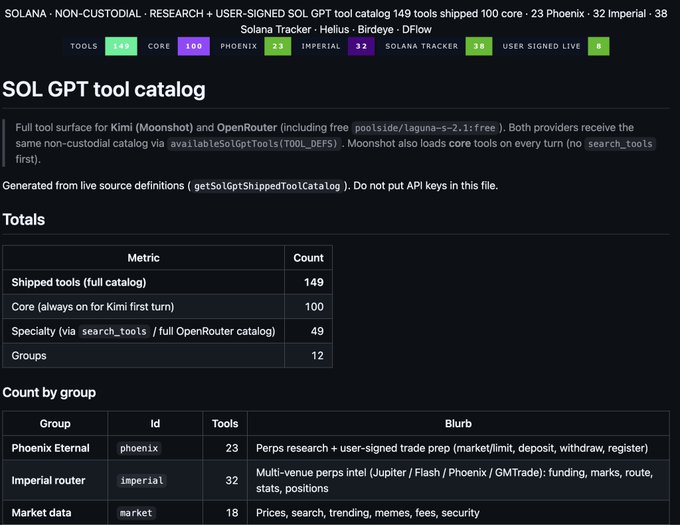
Task: Select the Market data group cell
Action: click(55, 513)
